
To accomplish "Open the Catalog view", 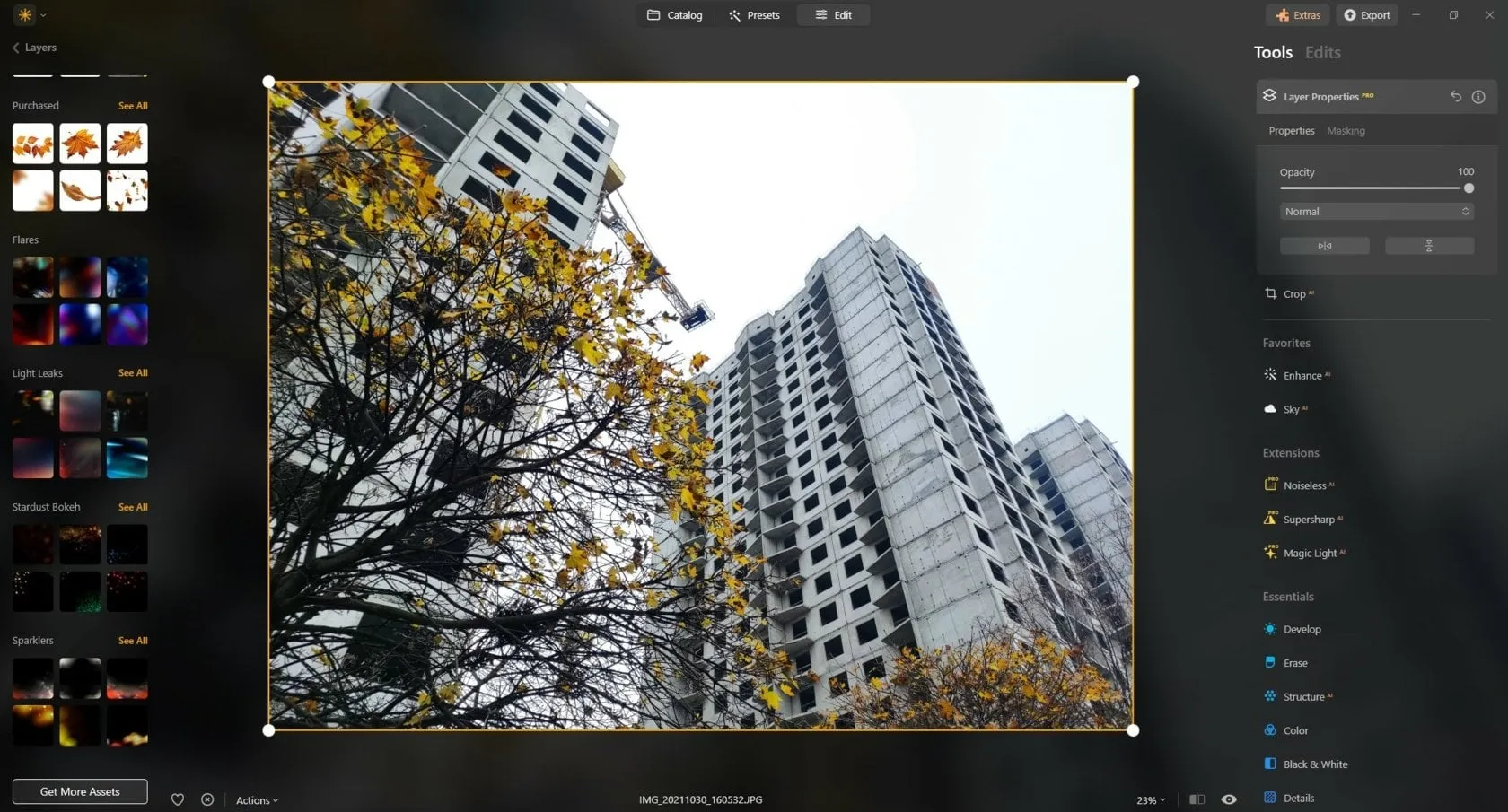I will (x=675, y=15).
